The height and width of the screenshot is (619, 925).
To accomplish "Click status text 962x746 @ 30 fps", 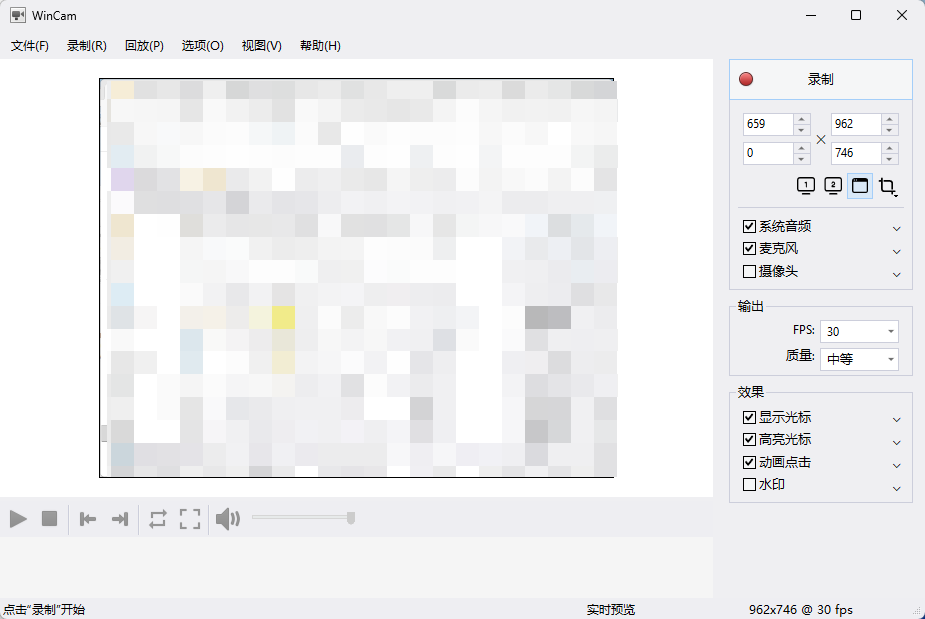I will (801, 610).
